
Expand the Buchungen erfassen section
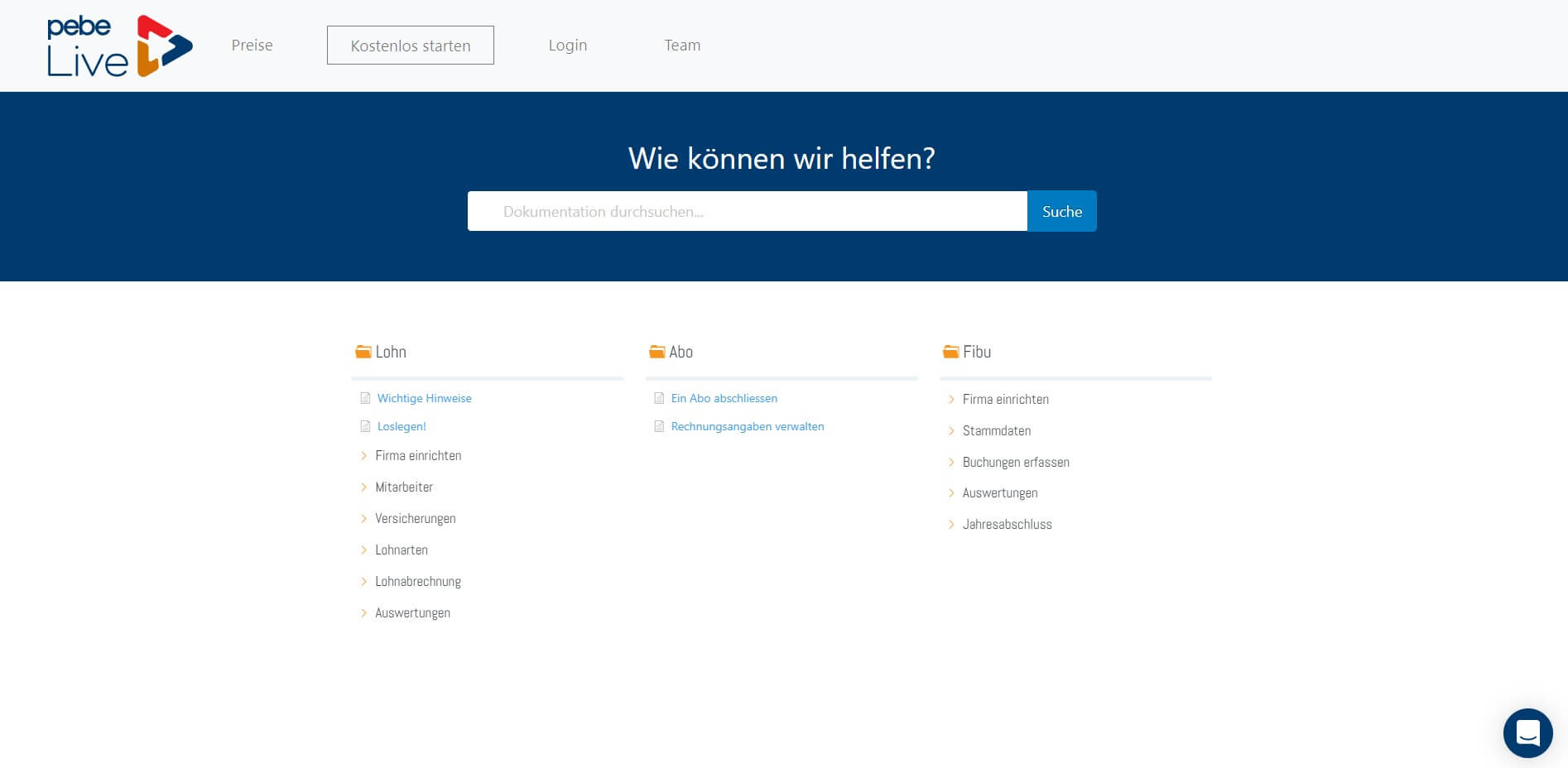[1016, 463]
